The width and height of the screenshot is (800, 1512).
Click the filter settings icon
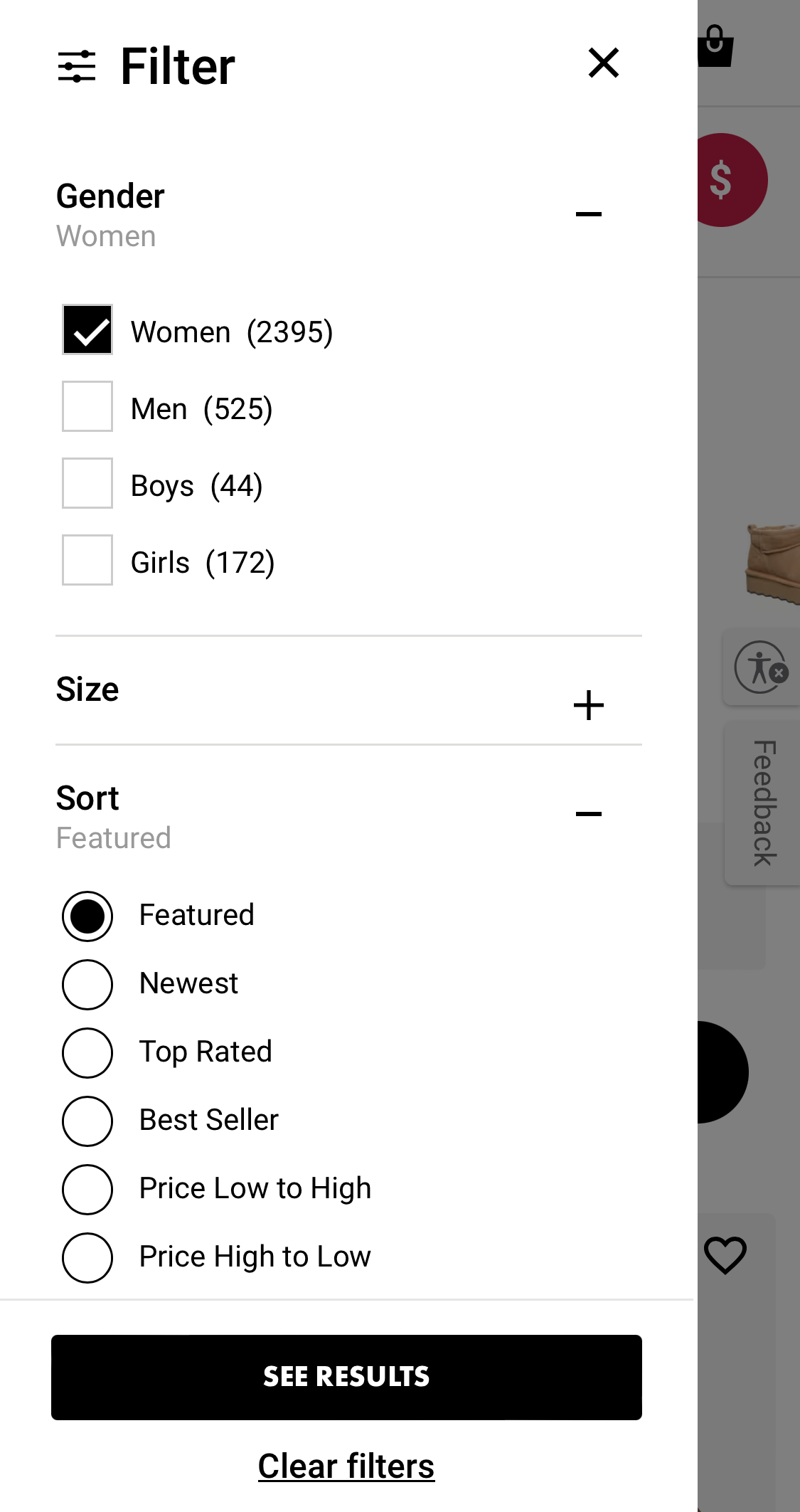point(78,65)
